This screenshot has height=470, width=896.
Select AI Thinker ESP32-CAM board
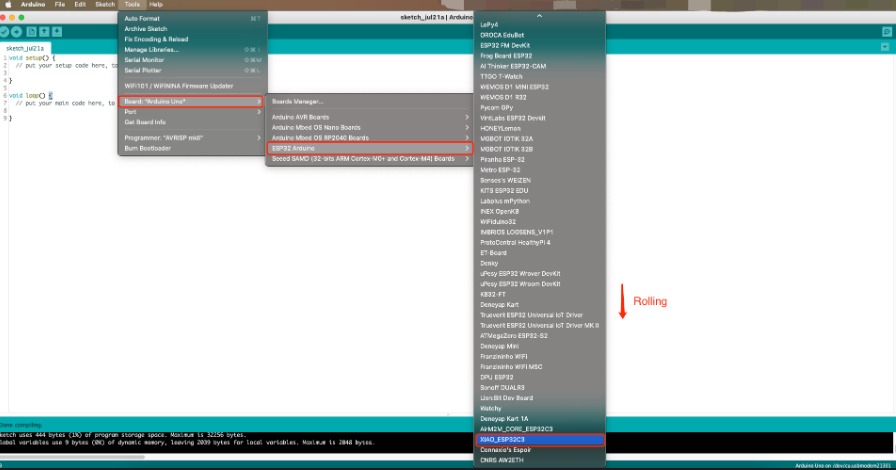(539, 66)
